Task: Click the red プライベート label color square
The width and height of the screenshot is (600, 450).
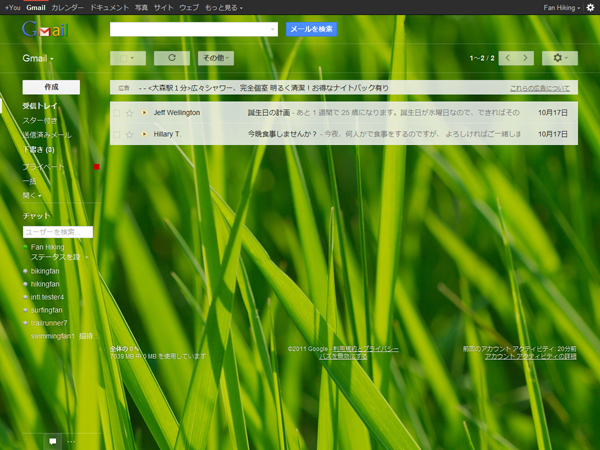Action: tap(97, 166)
